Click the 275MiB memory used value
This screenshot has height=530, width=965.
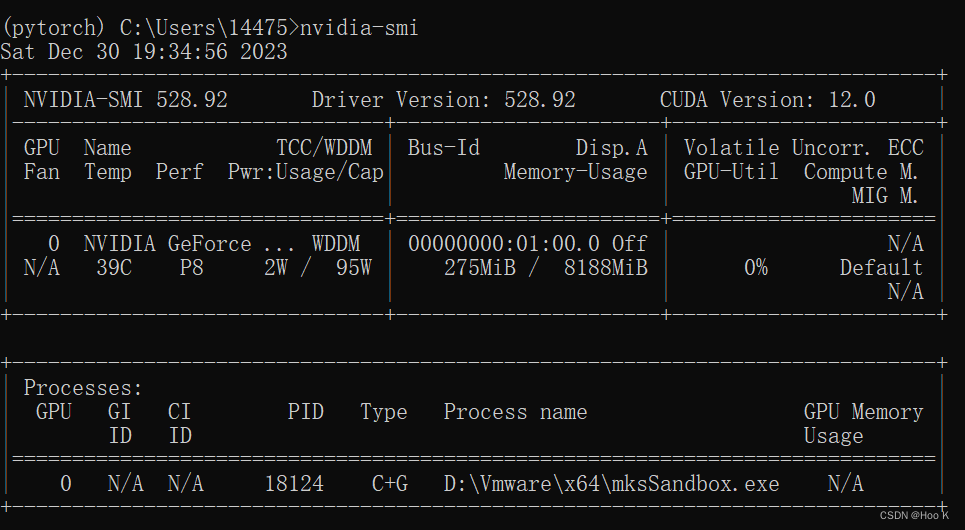click(x=480, y=268)
